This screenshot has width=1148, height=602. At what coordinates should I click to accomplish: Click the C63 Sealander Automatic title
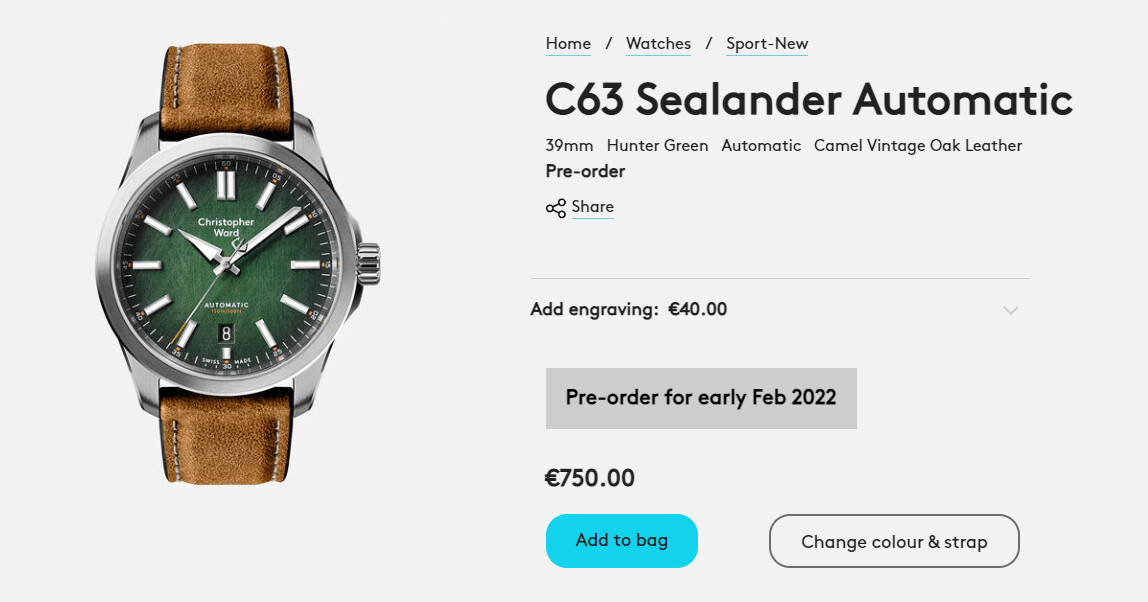(x=808, y=99)
